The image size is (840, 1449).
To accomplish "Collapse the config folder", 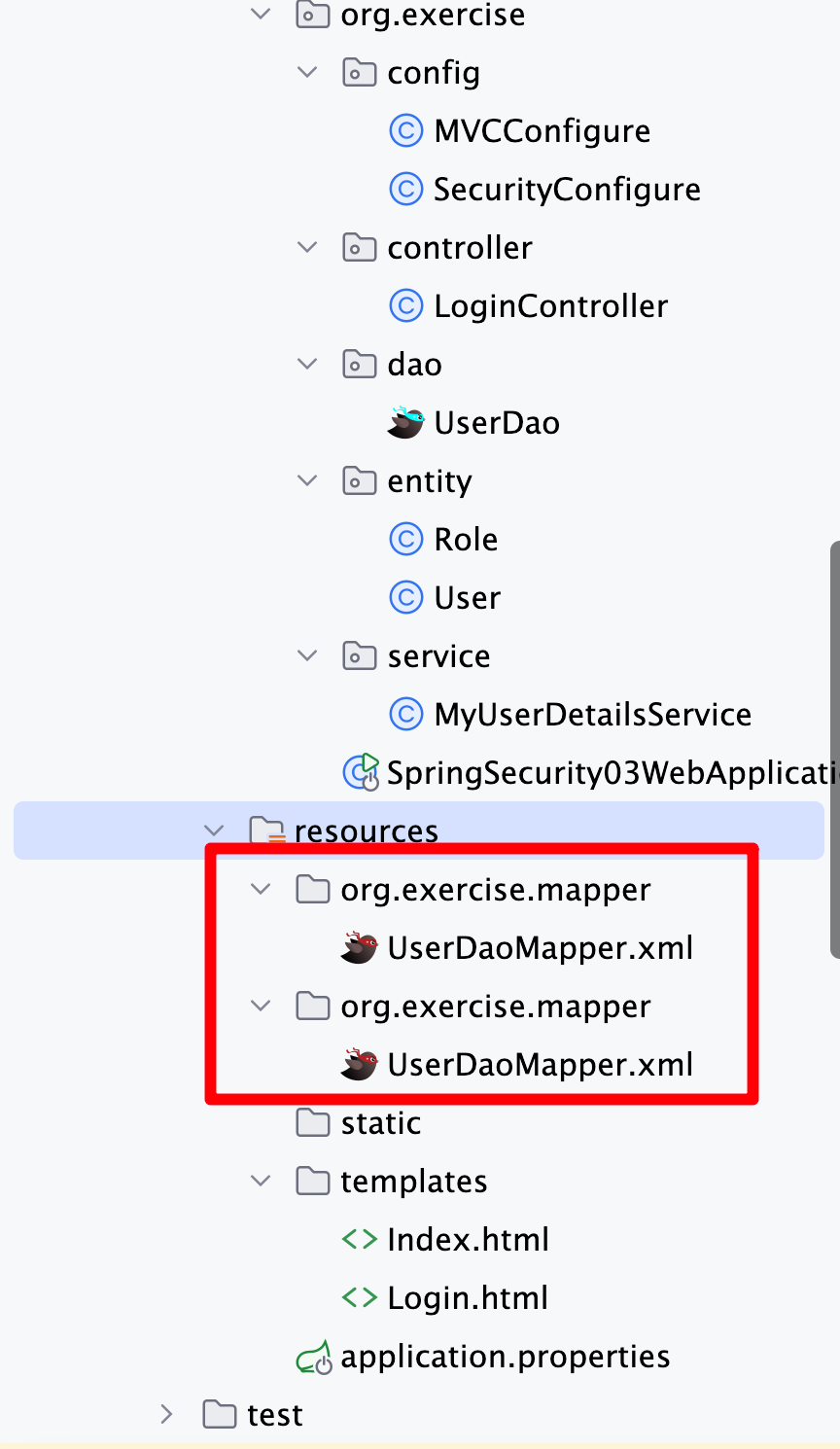I will [x=307, y=72].
